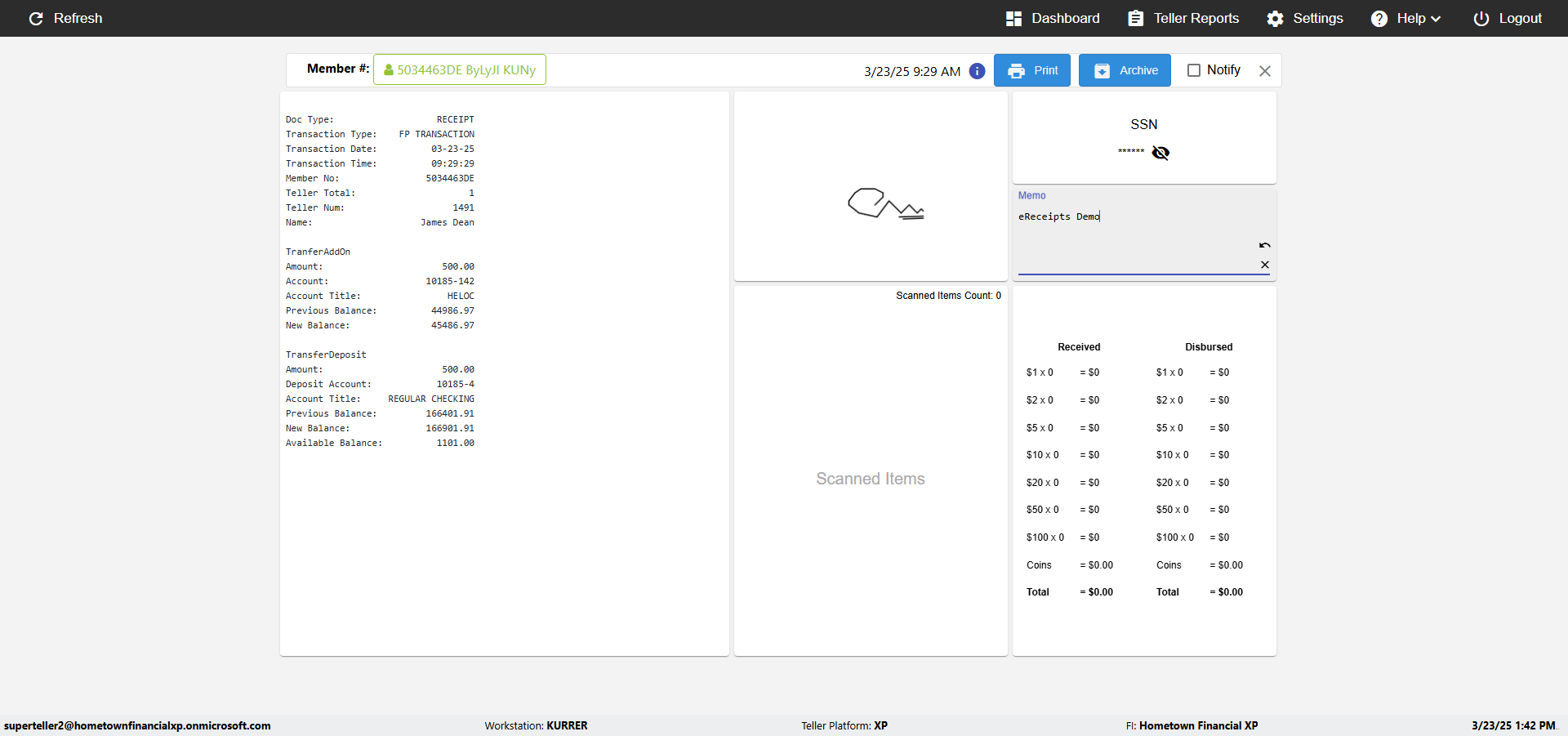This screenshot has width=1568, height=736.
Task: Click the Archive button
Action: 1125,70
